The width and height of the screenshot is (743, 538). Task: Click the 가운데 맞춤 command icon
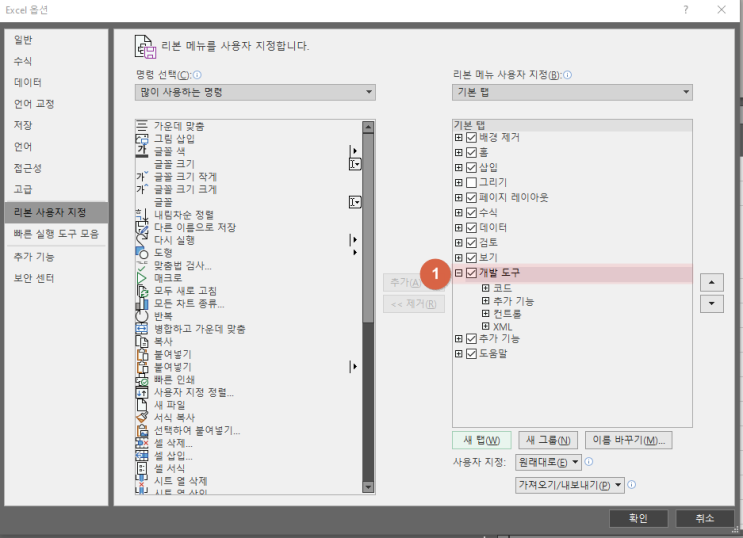point(142,126)
